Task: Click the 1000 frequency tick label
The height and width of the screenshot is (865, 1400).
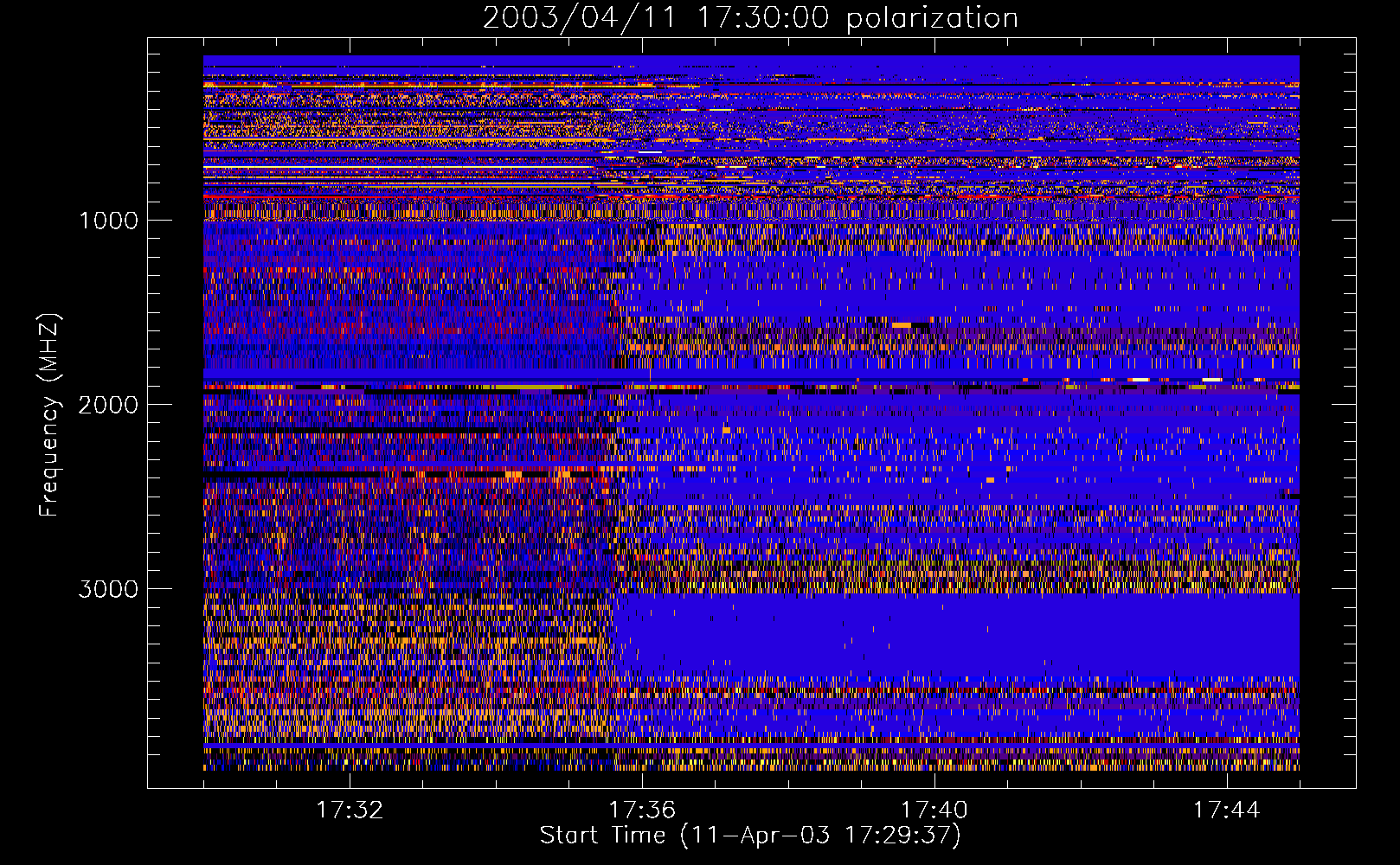Action: point(108,221)
